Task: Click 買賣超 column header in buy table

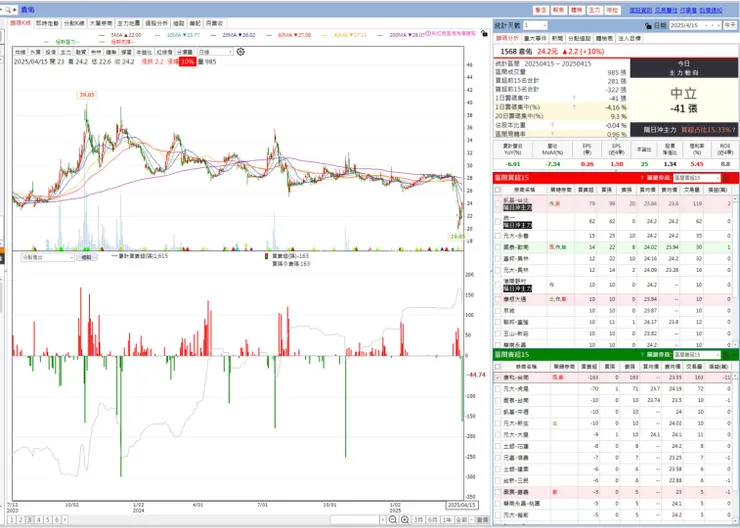Action: pos(585,190)
